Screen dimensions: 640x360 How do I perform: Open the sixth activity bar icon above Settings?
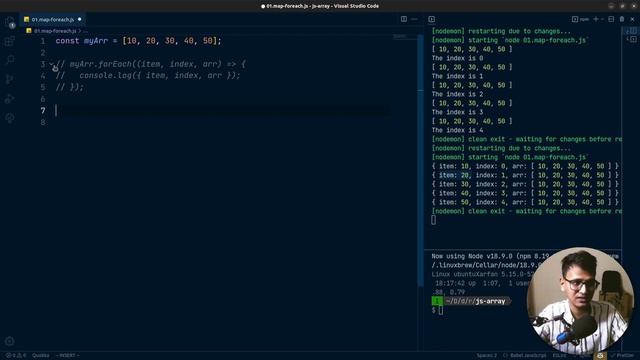pos(10,118)
